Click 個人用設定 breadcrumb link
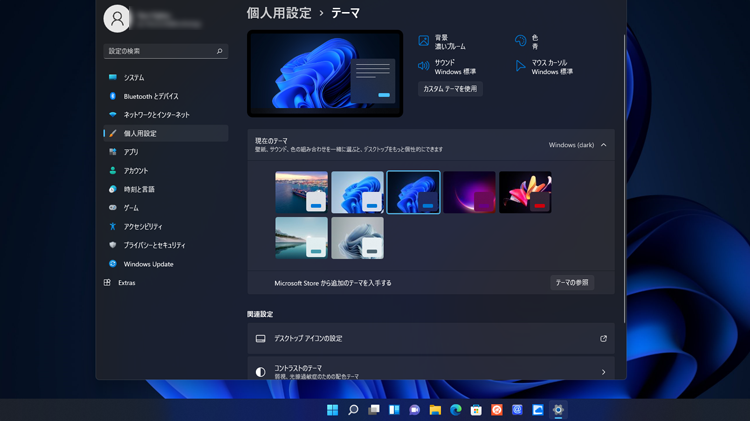The width and height of the screenshot is (750, 421). pyautogui.click(x=279, y=13)
